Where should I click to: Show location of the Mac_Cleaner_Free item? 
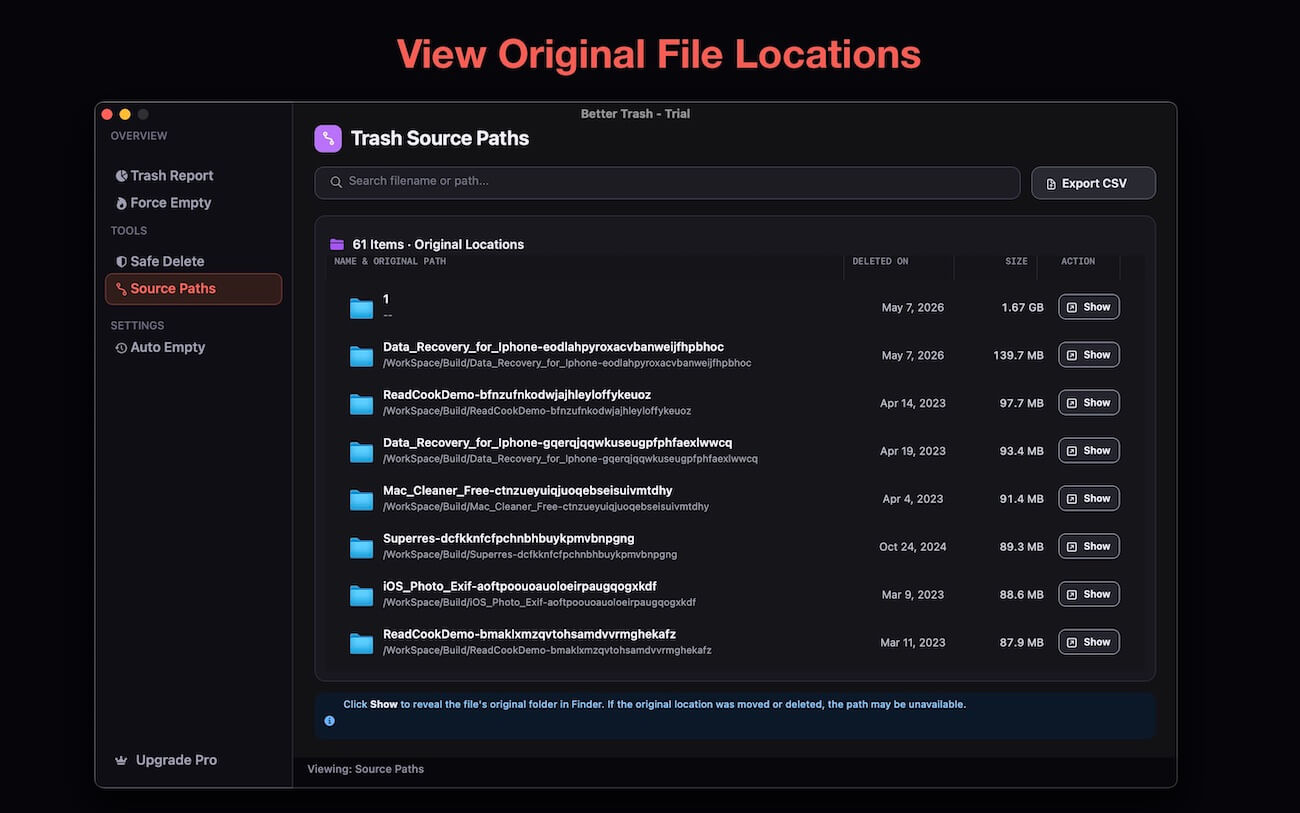coord(1089,499)
